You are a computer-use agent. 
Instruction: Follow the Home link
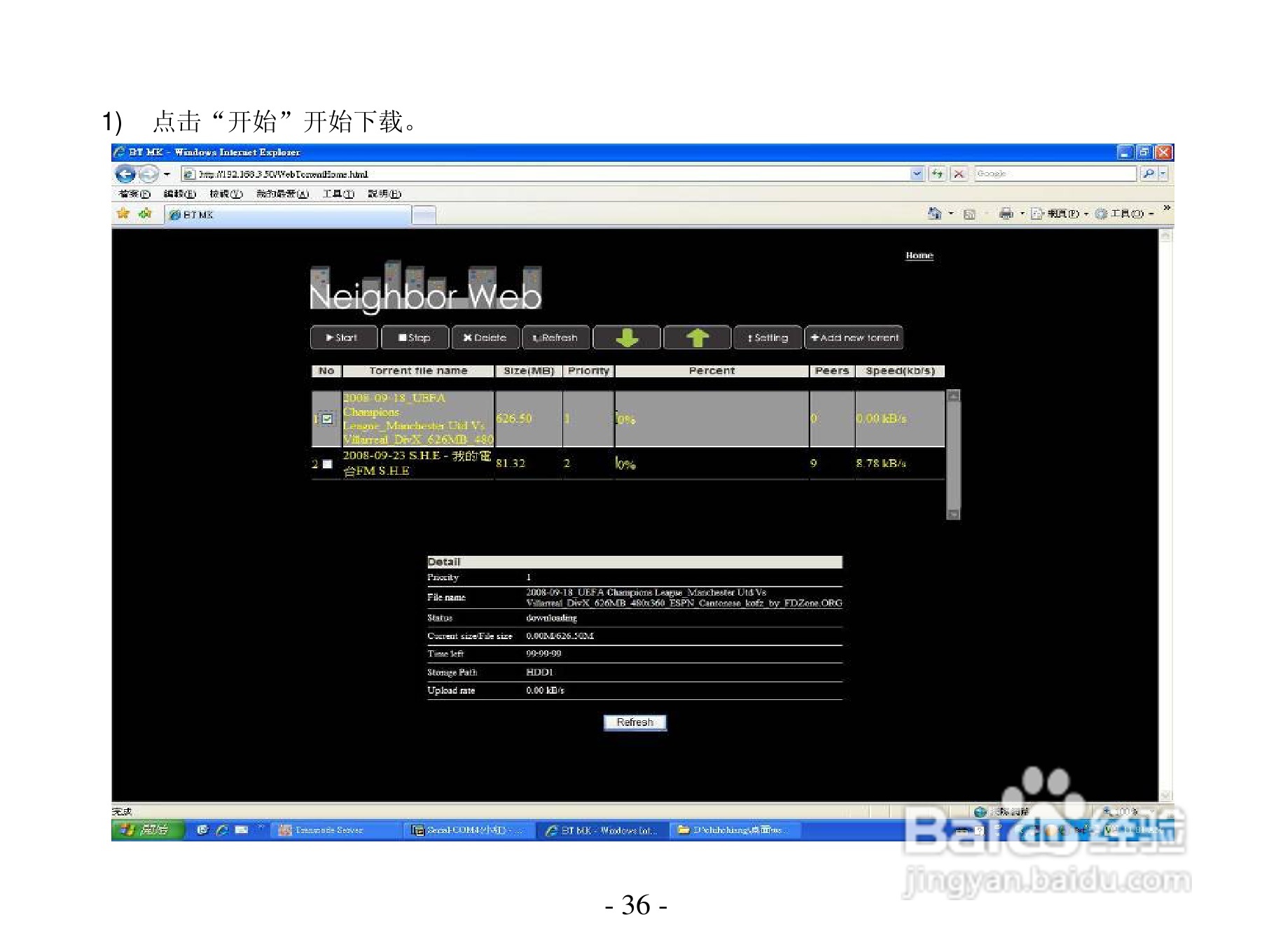pos(920,255)
